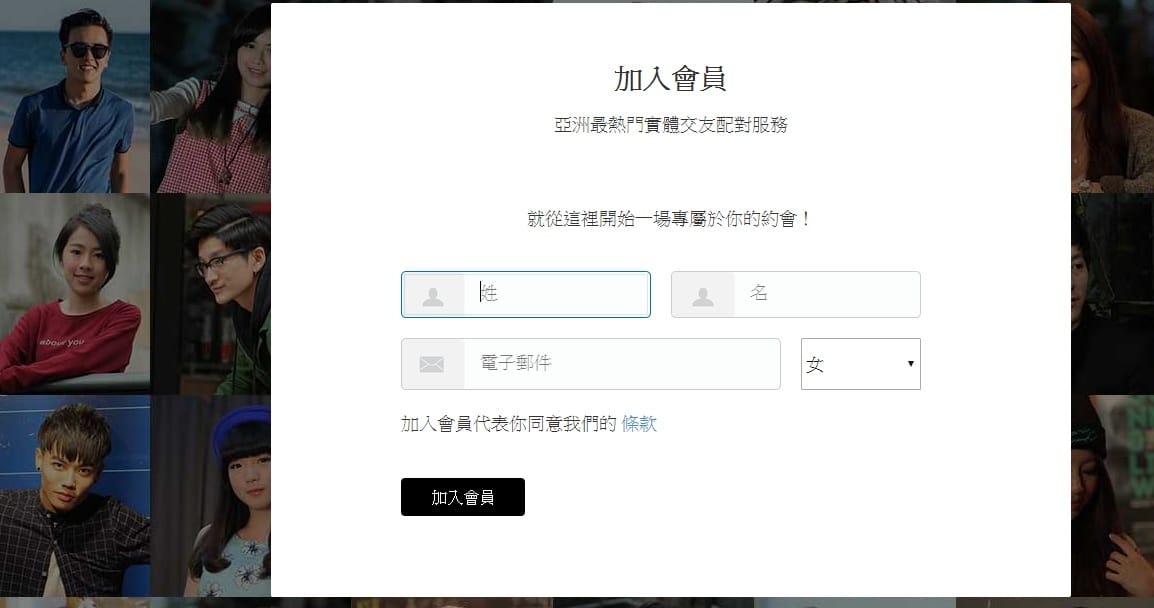Click the photo of man wearing sunglasses
This screenshot has height=608, width=1154.
(x=74, y=96)
